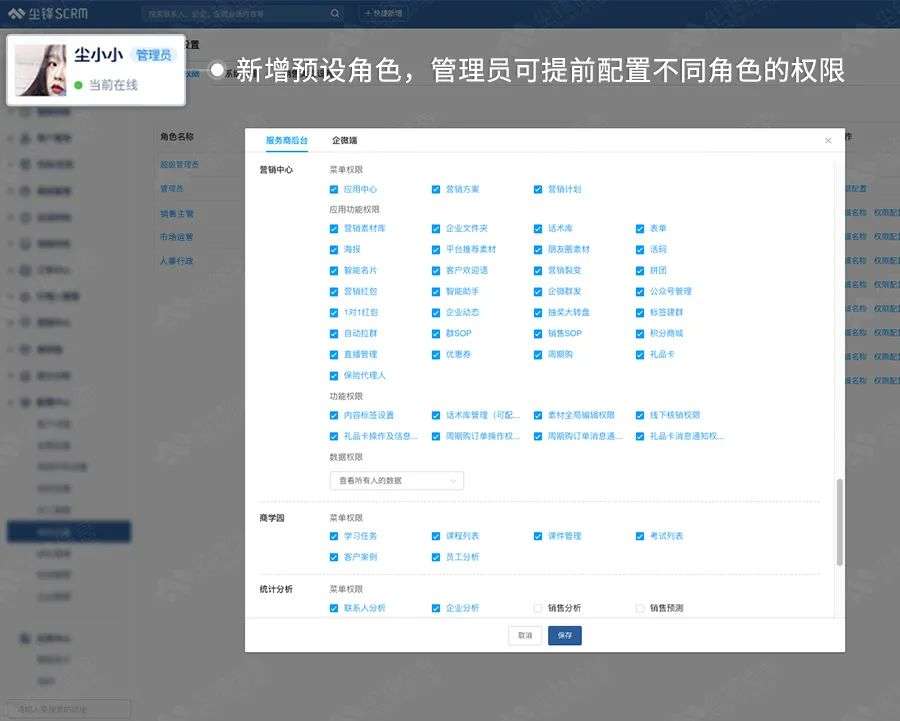Toggle the 海报 checkbox
This screenshot has height=721, width=900.
[334, 250]
